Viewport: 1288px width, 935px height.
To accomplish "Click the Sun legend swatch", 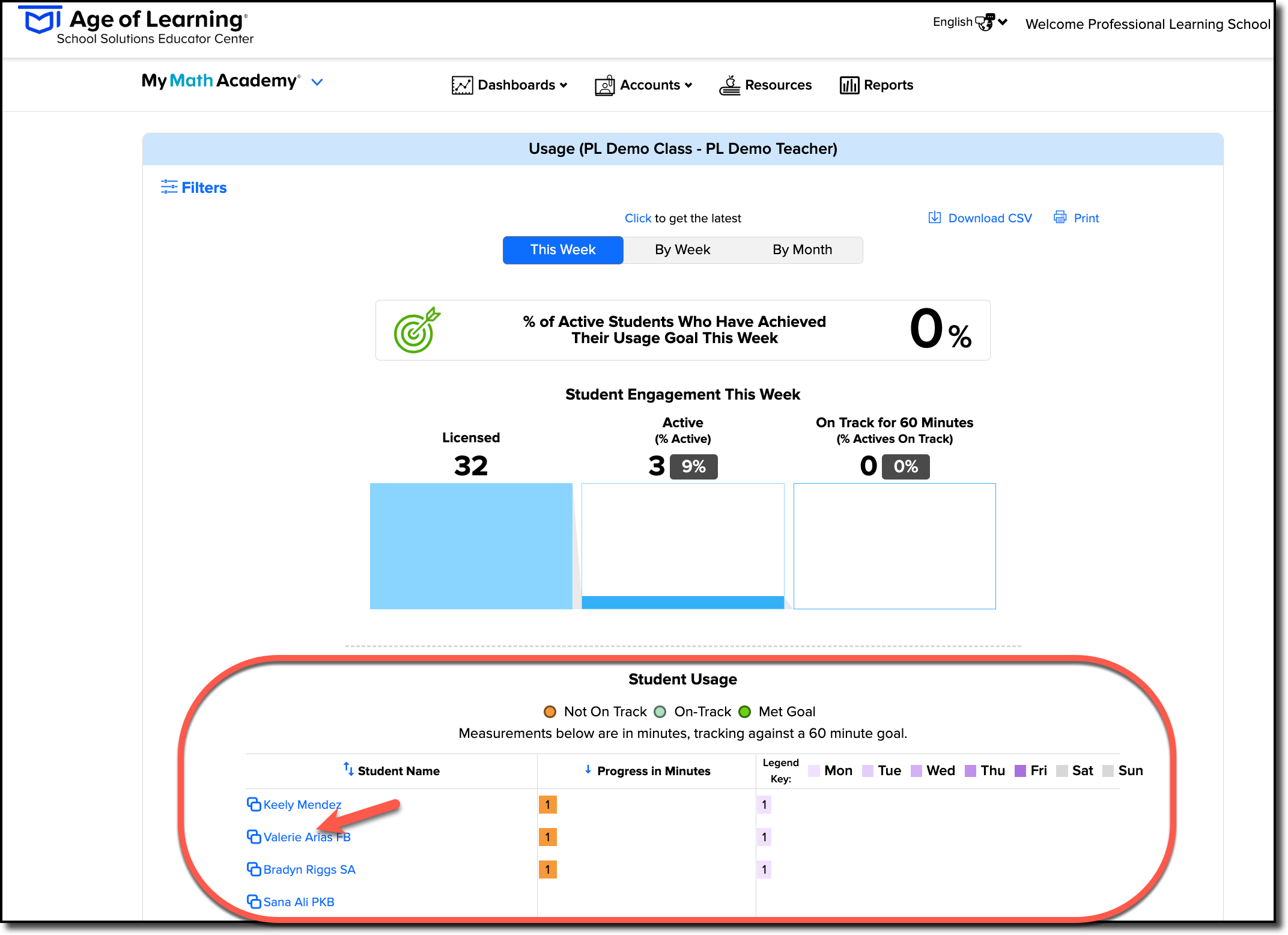I will coord(1108,771).
